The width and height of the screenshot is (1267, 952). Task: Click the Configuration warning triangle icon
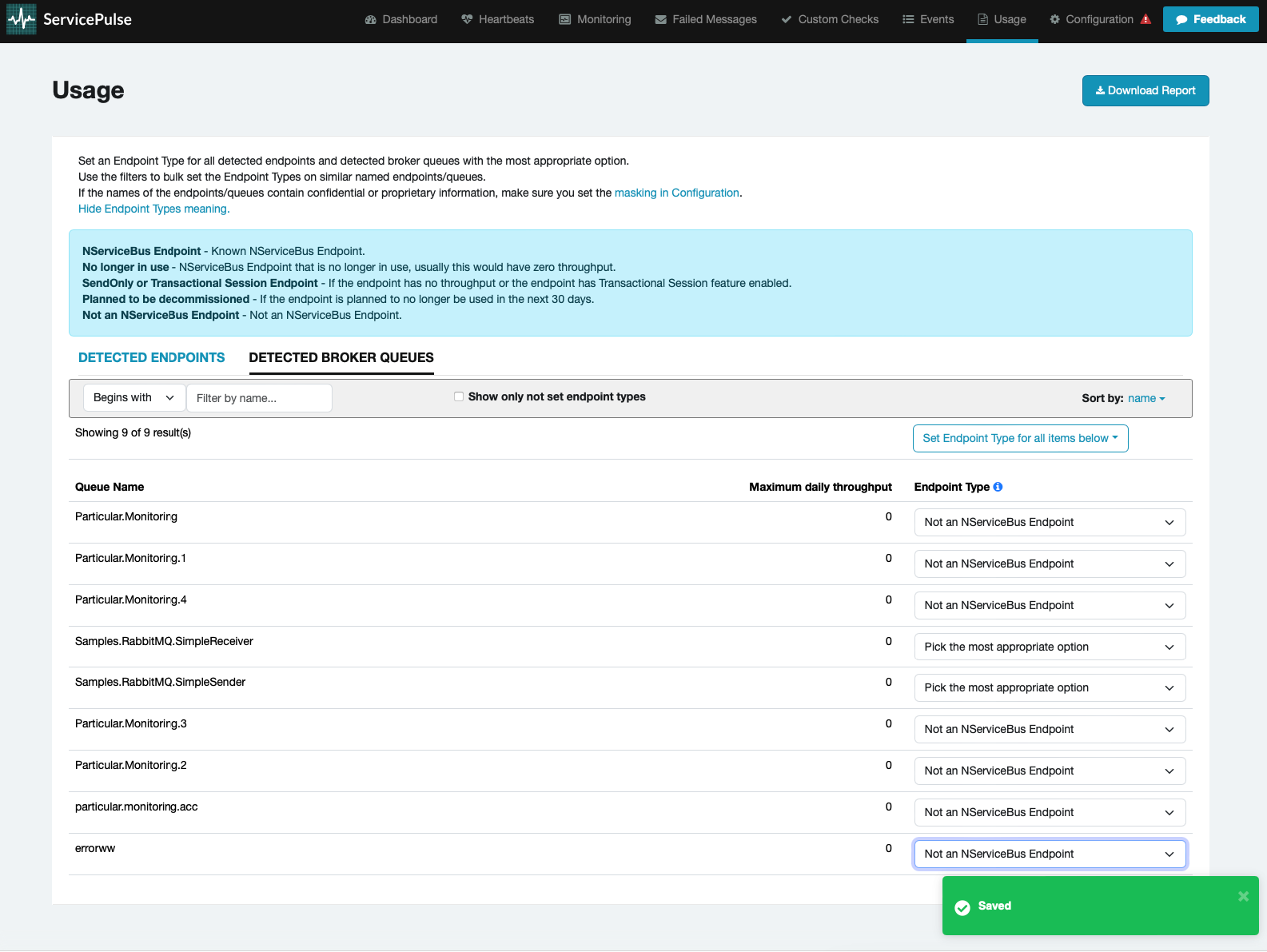pos(1145,19)
